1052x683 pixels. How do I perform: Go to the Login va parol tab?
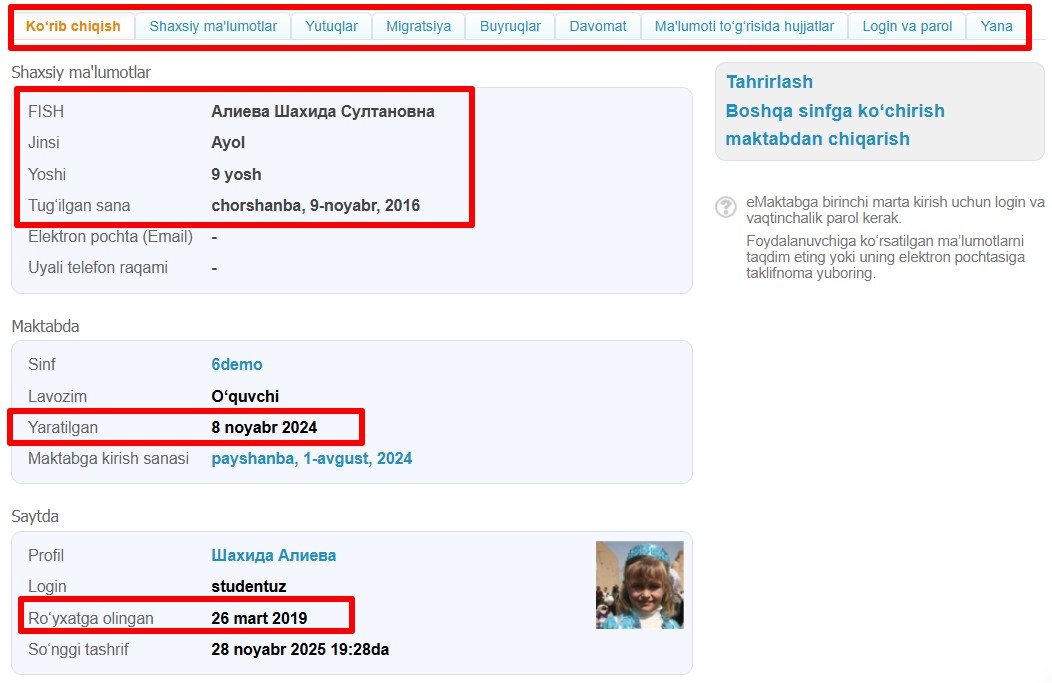pos(907,27)
